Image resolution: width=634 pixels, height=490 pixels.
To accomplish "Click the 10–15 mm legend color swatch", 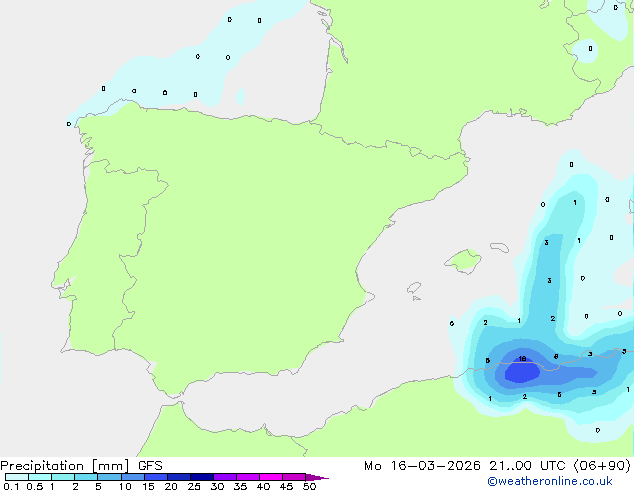I will click(x=132, y=477).
